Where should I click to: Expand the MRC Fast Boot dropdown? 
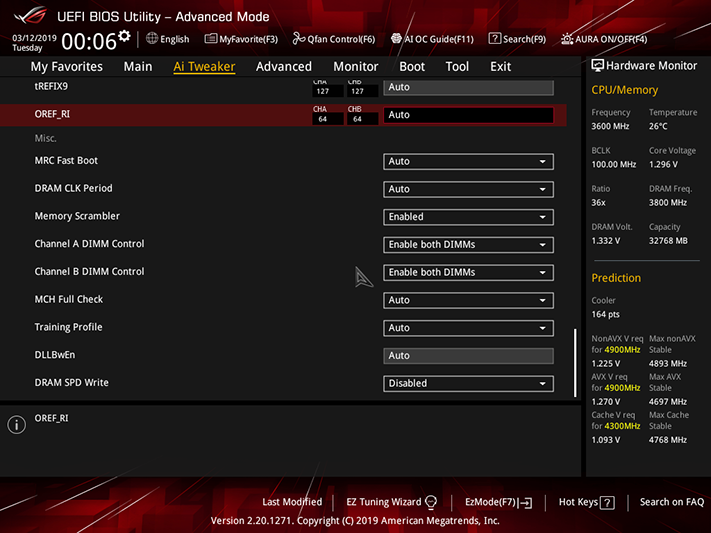(468, 161)
